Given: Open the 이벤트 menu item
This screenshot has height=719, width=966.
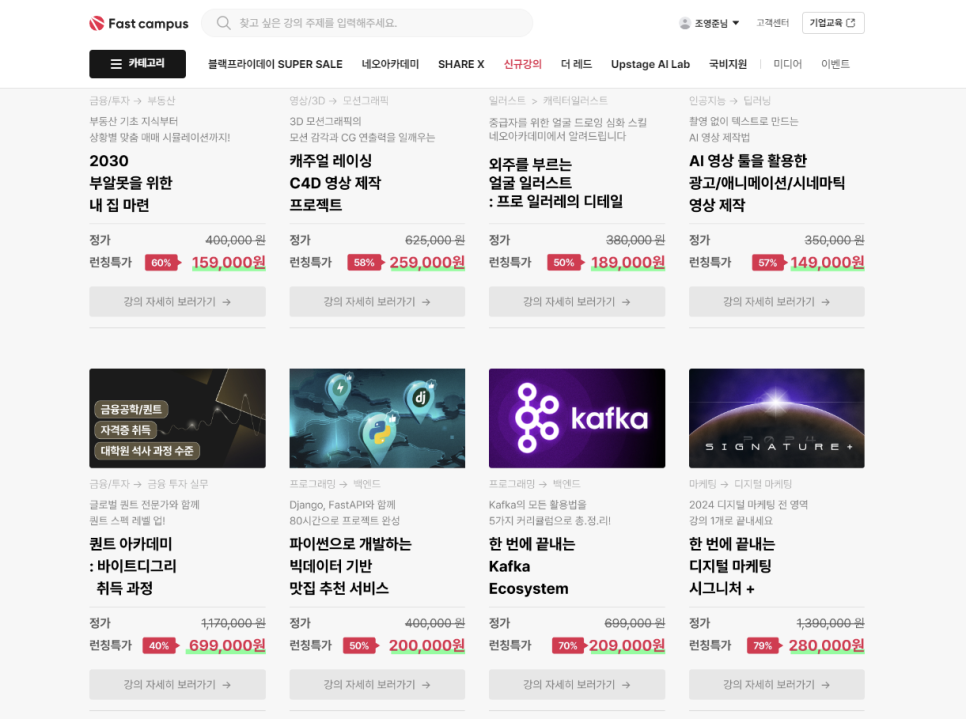Looking at the screenshot, I should [x=835, y=64].
